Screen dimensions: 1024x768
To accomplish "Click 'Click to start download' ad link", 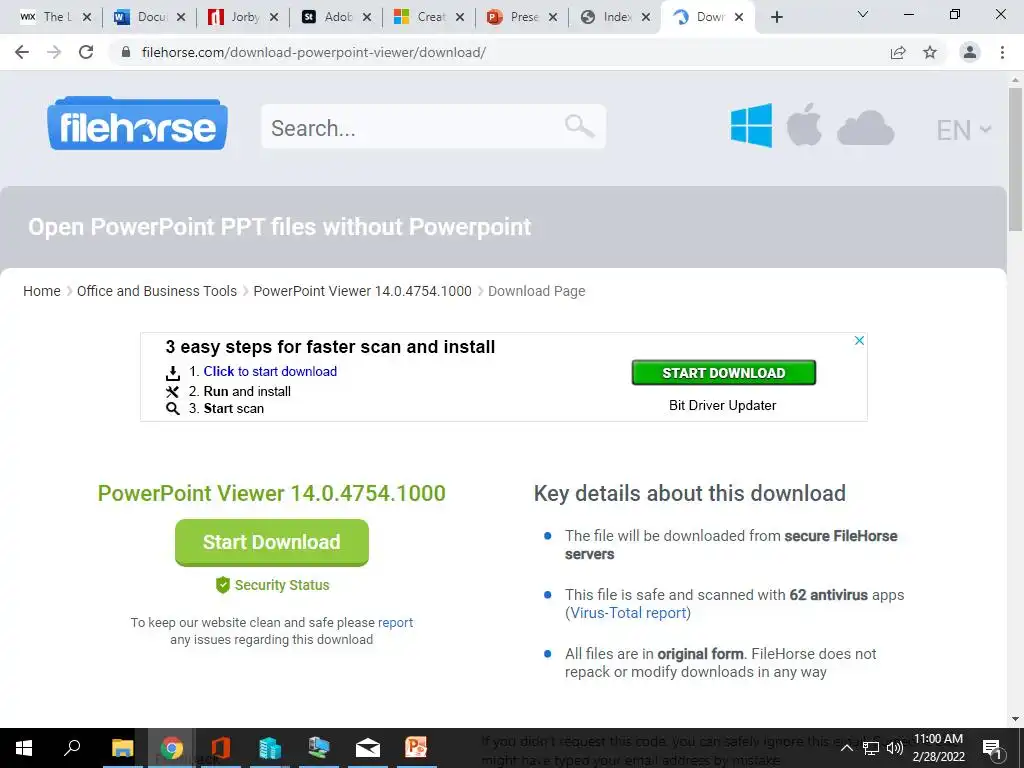I will tap(270, 372).
